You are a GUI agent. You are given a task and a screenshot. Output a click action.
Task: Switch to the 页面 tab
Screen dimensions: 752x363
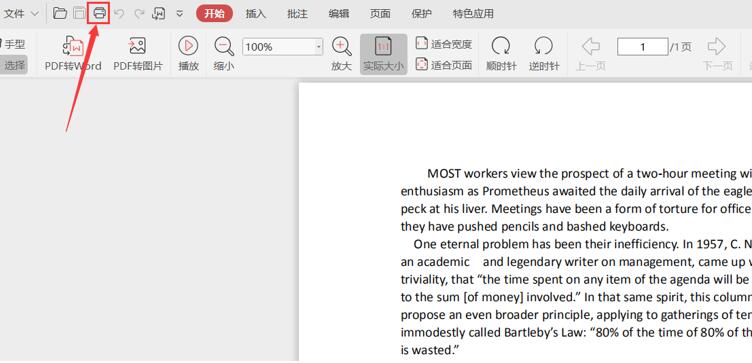coord(380,14)
